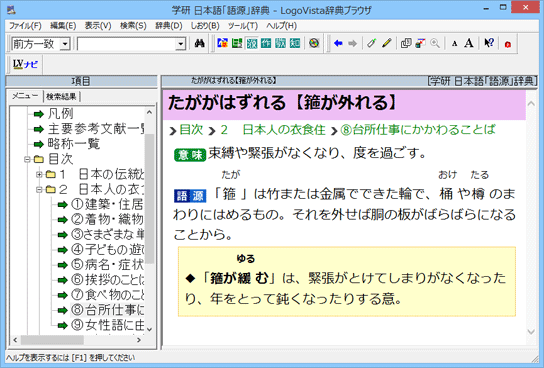This screenshot has height=368, width=544.
Task: Switch to the メニュー tab
Action: pyautogui.click(x=25, y=96)
